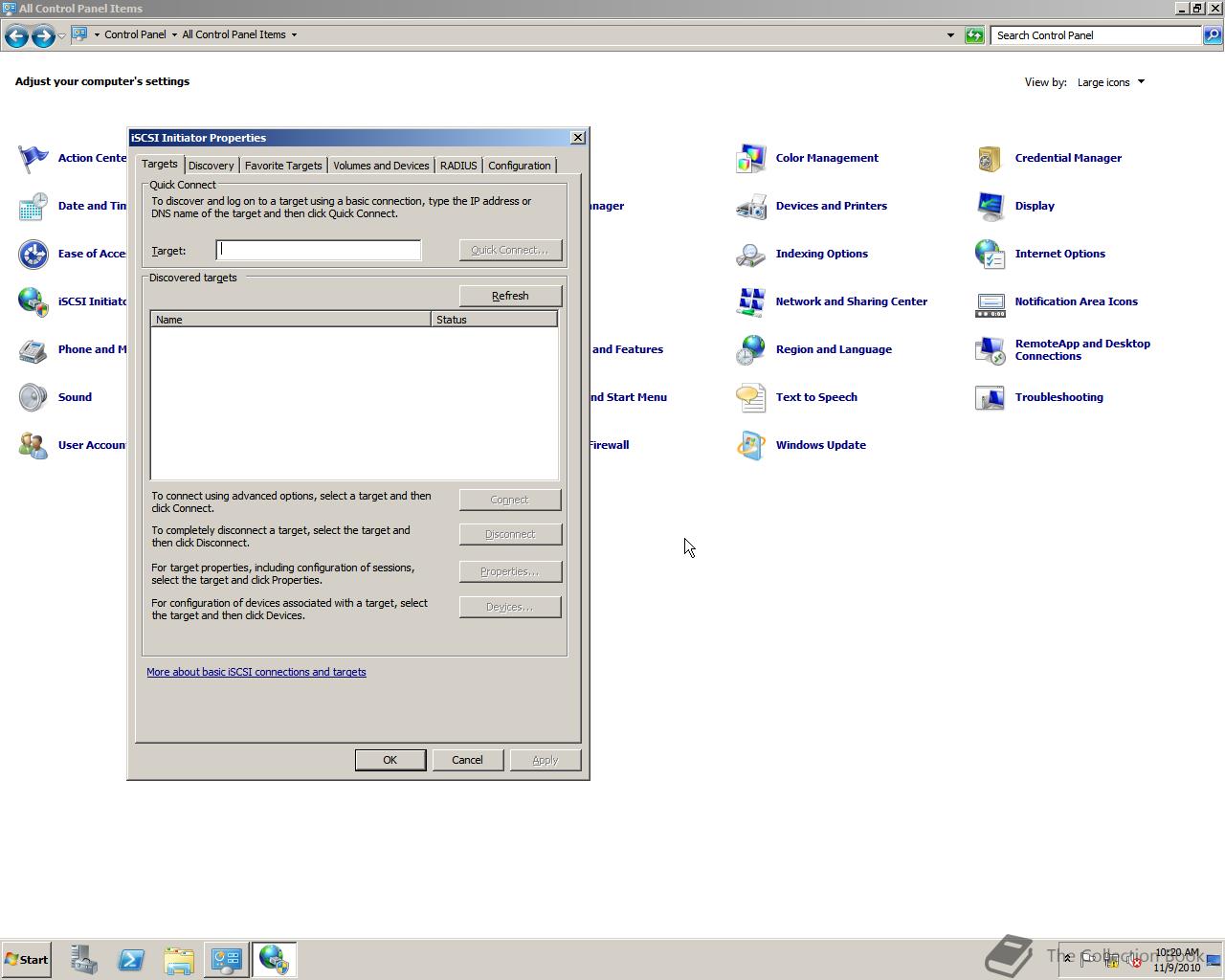Open Windows Explorer folder in taskbar
Screen dimensions: 1225x980
click(179, 960)
